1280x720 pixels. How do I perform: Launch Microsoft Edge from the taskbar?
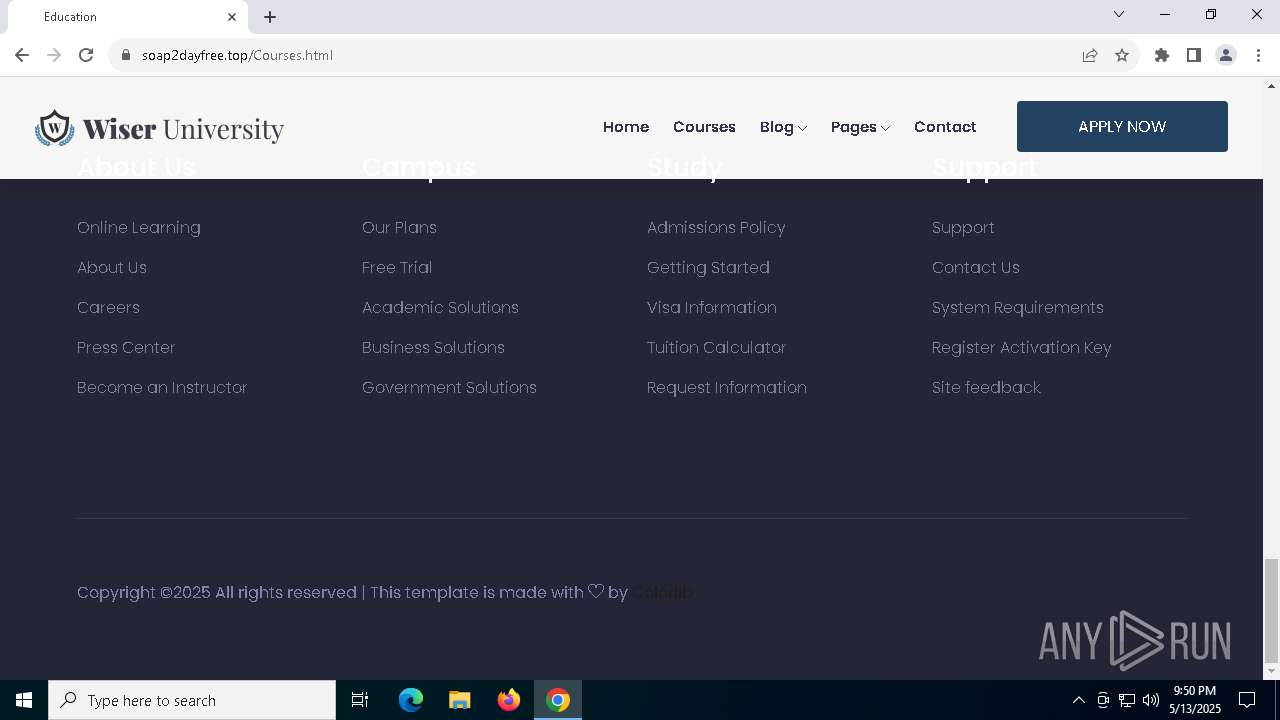coord(411,700)
